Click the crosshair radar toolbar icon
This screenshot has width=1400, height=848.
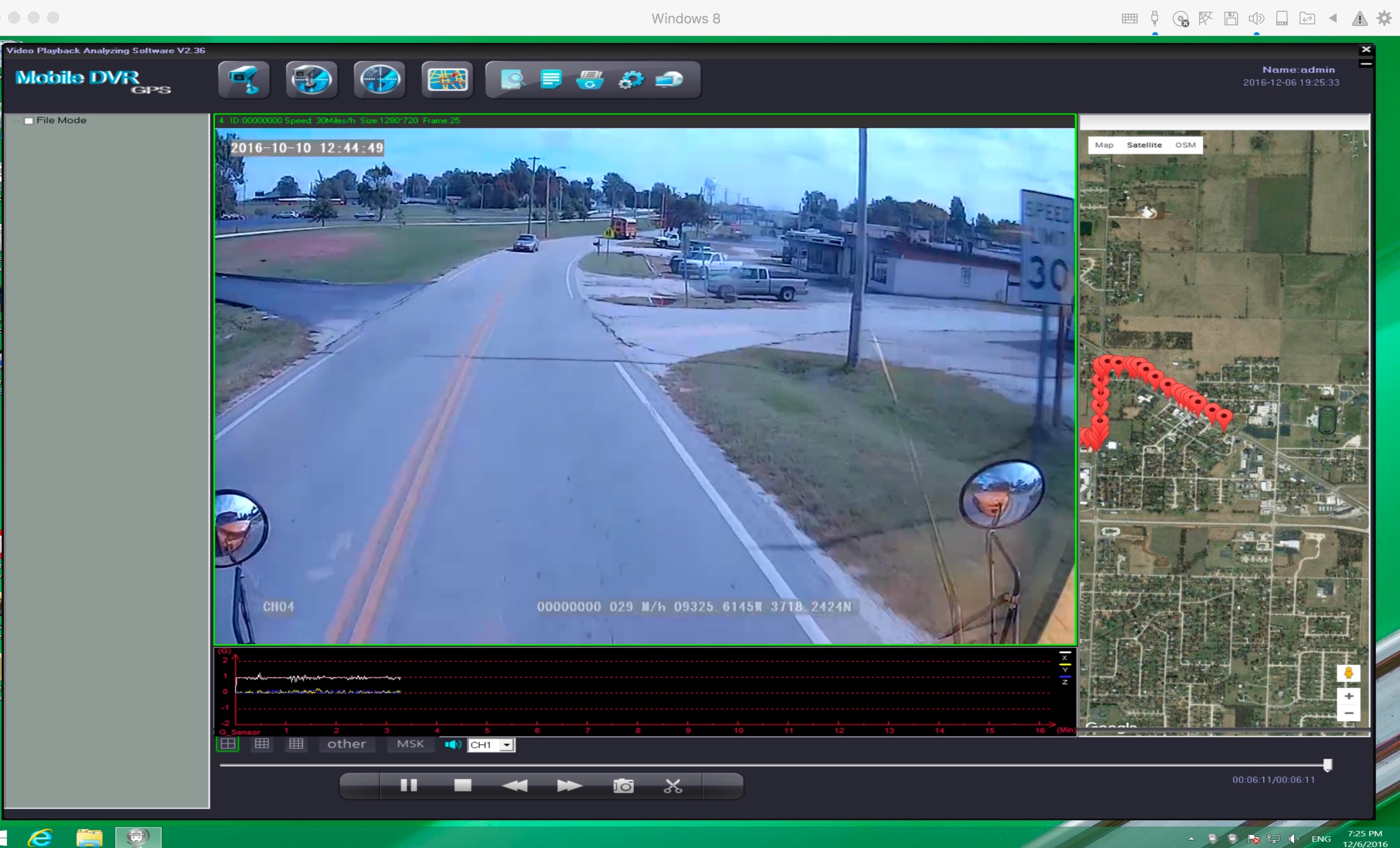pyautogui.click(x=379, y=79)
